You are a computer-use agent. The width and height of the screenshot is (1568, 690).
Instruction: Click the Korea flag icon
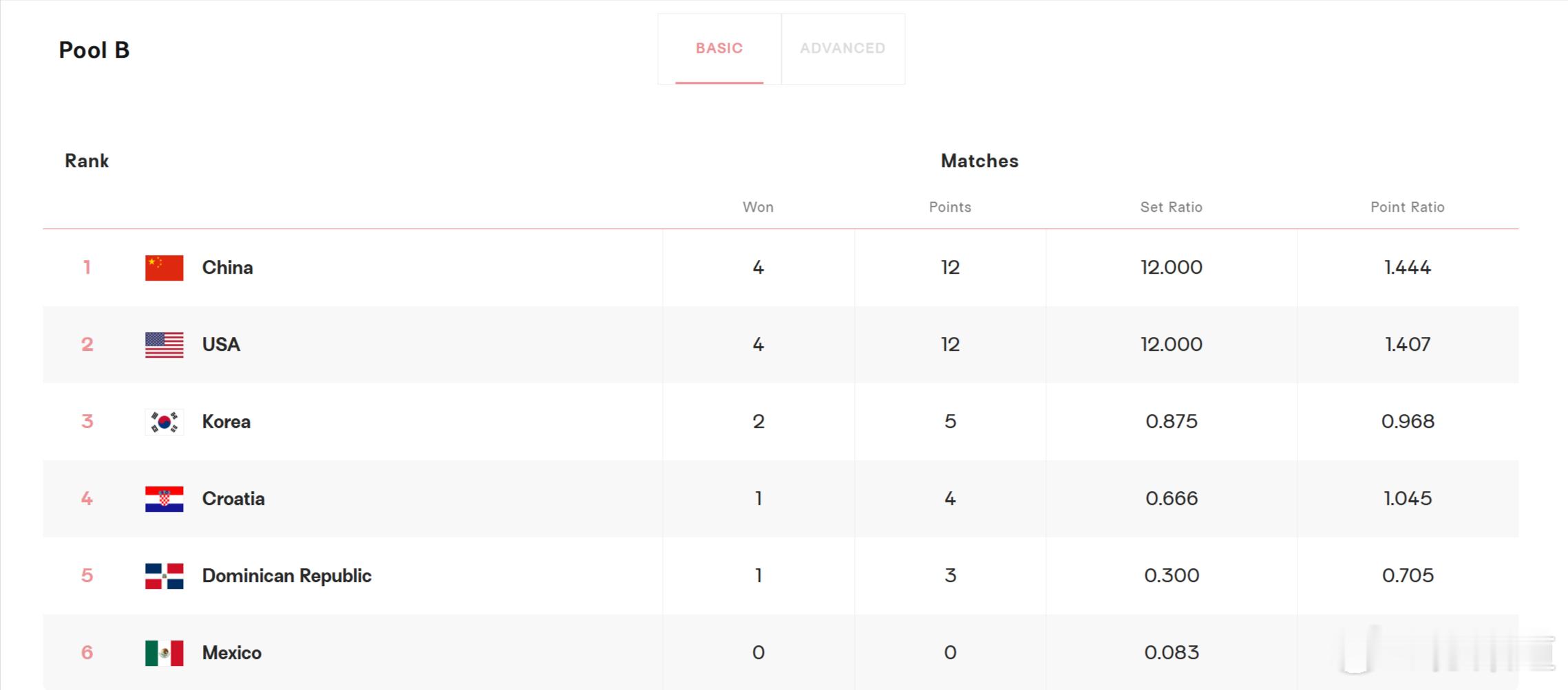click(164, 422)
